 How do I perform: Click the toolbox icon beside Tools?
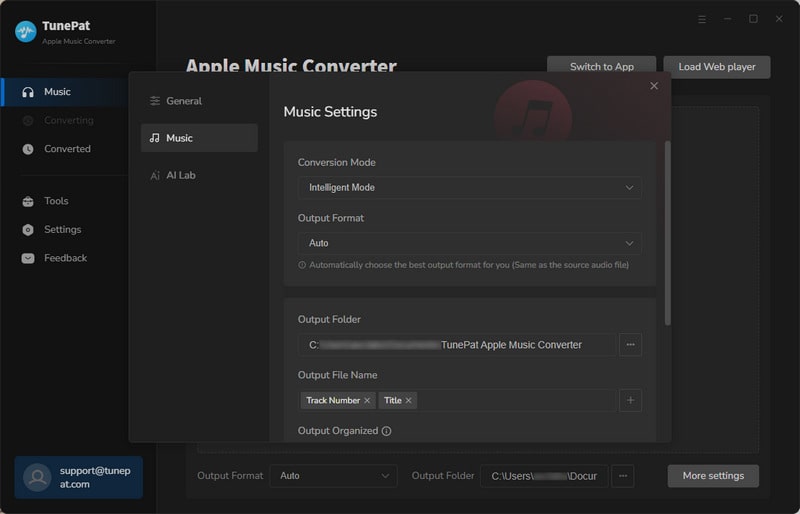pyautogui.click(x=28, y=201)
